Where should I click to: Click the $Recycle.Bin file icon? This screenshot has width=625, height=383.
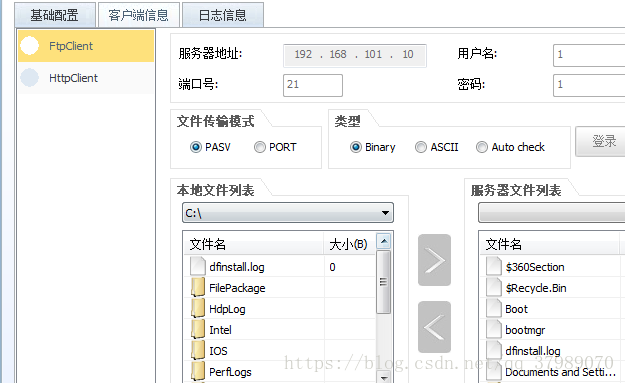point(493,288)
